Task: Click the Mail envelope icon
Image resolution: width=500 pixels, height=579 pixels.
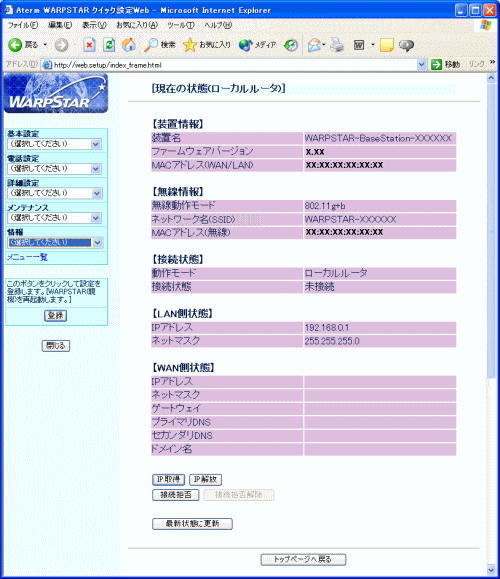Action: 314,45
